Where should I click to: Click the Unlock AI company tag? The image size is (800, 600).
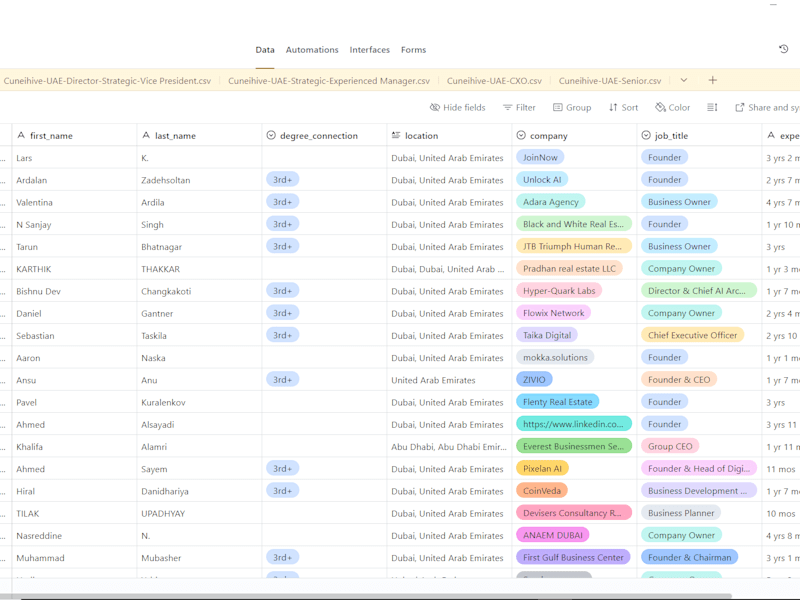coord(542,180)
